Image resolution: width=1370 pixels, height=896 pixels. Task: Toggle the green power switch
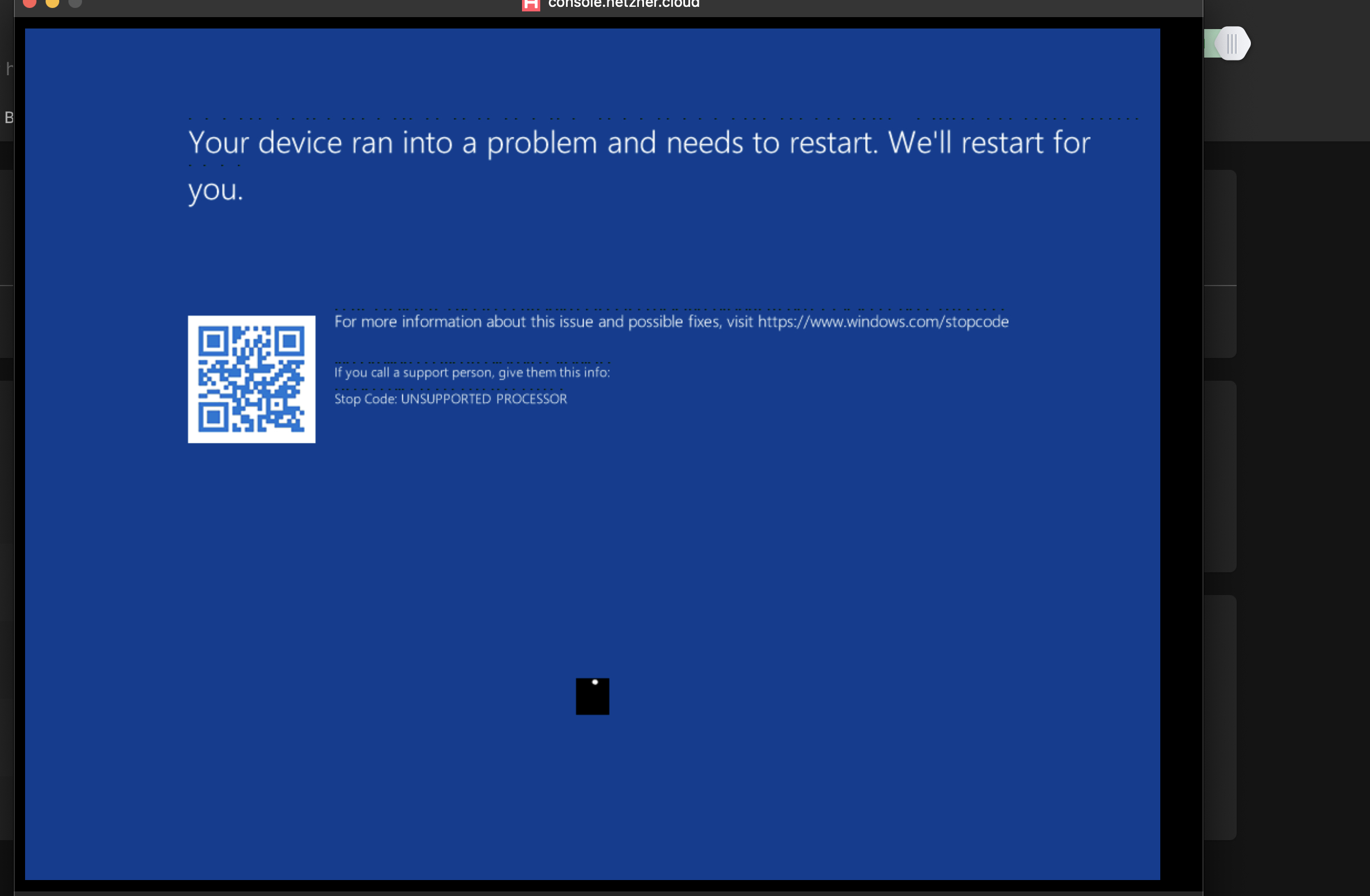tap(1211, 43)
